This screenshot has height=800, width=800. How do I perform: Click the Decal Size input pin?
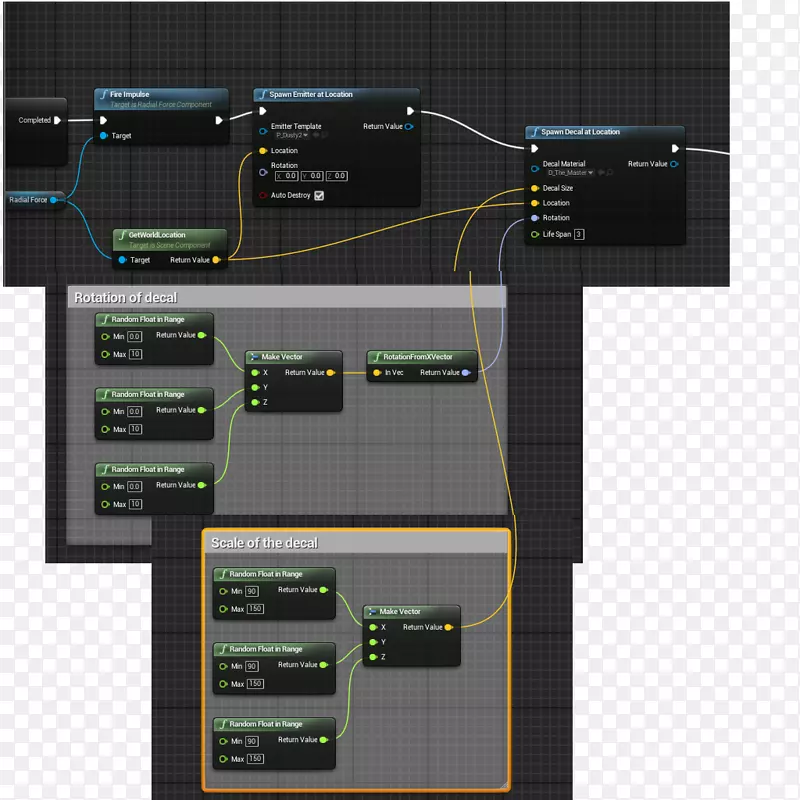535,188
